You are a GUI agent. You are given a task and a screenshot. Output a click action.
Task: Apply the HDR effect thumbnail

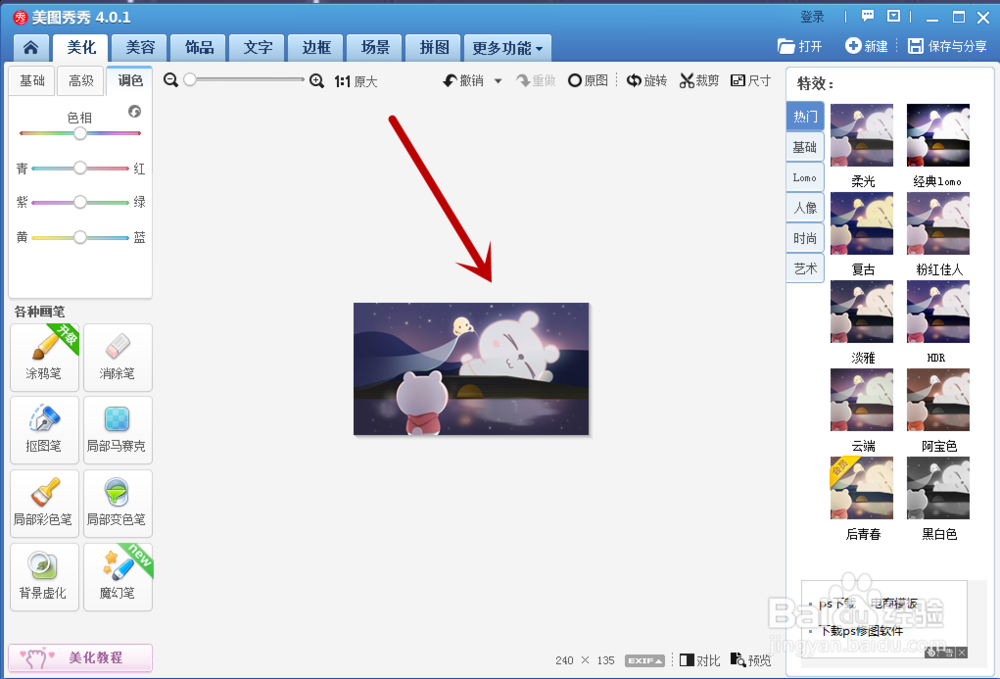click(x=938, y=311)
